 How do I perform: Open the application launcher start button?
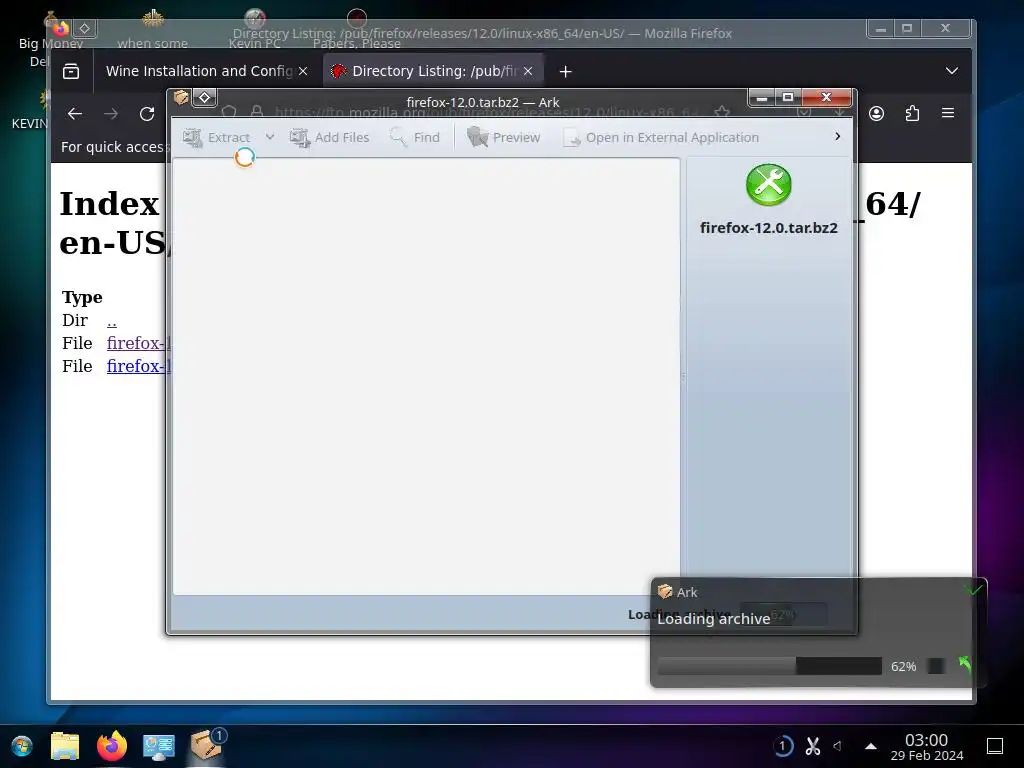coord(22,746)
